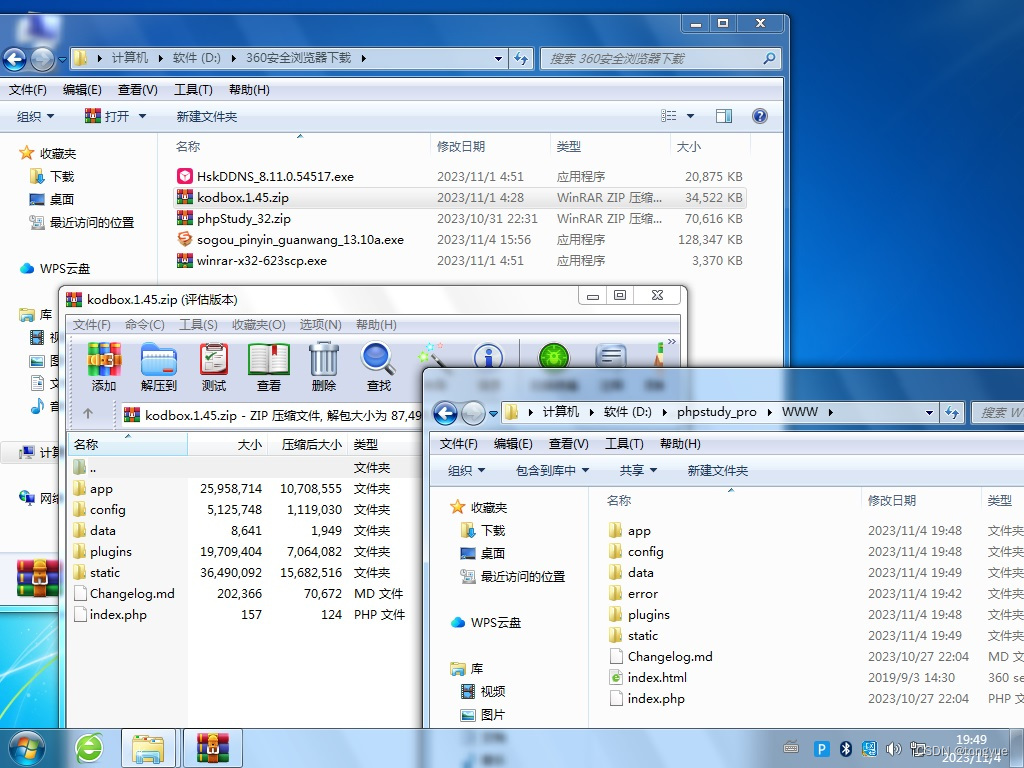This screenshot has height=768, width=1024.
Task: Select the 添加 (Add) tool in WinRAR
Action: (104, 360)
